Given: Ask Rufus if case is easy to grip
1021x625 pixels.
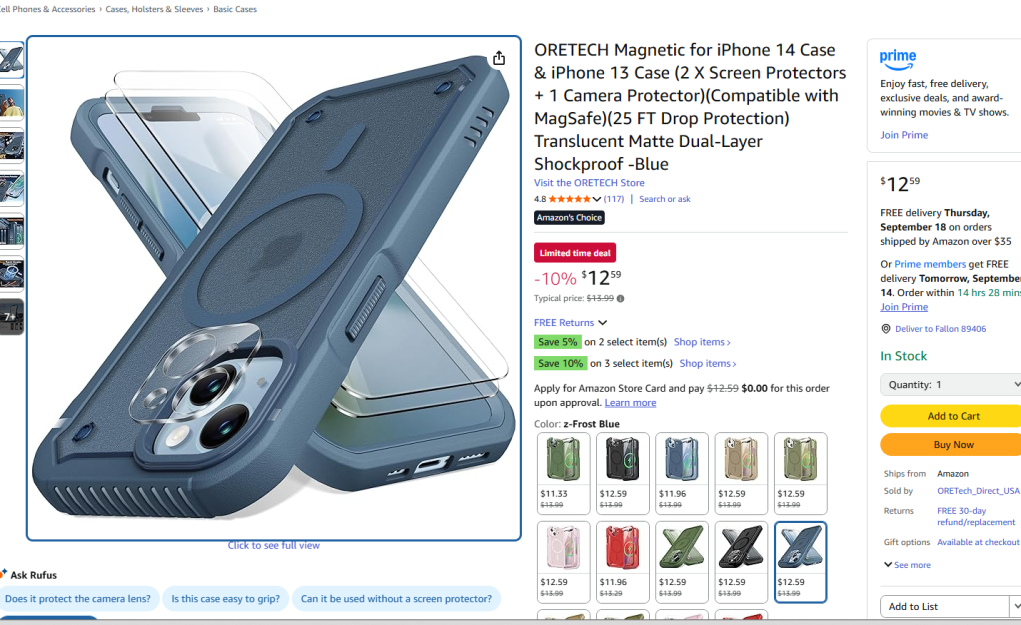Looking at the screenshot, I should click(x=225, y=598).
